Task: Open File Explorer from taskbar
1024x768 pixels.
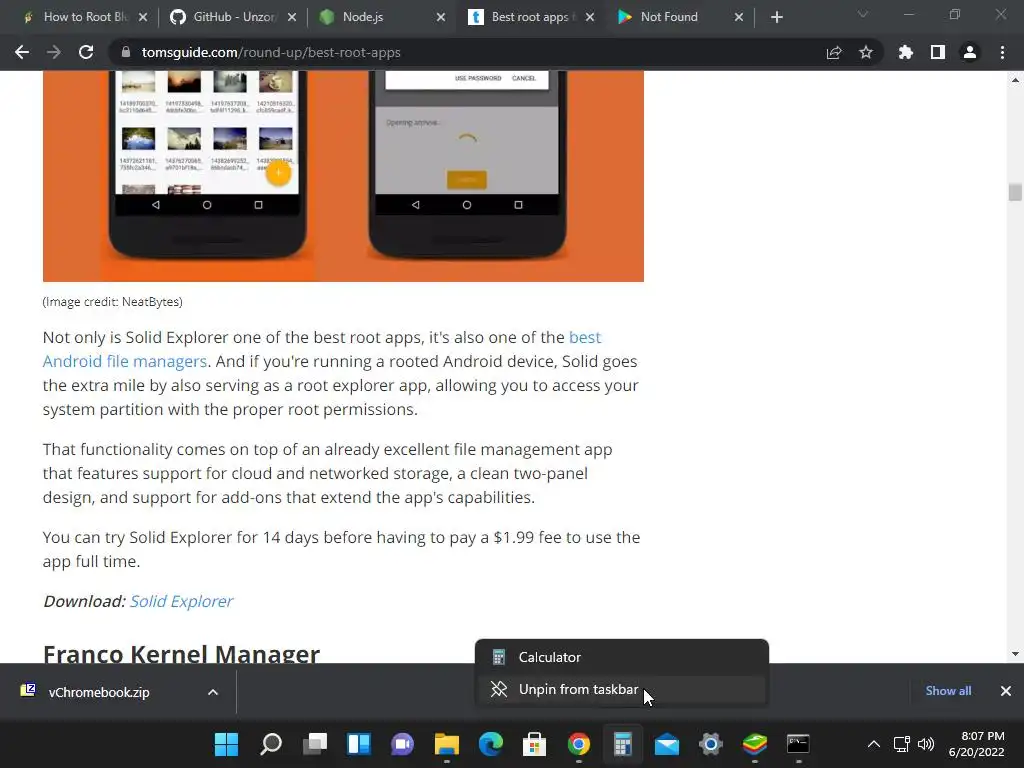Action: click(x=447, y=744)
